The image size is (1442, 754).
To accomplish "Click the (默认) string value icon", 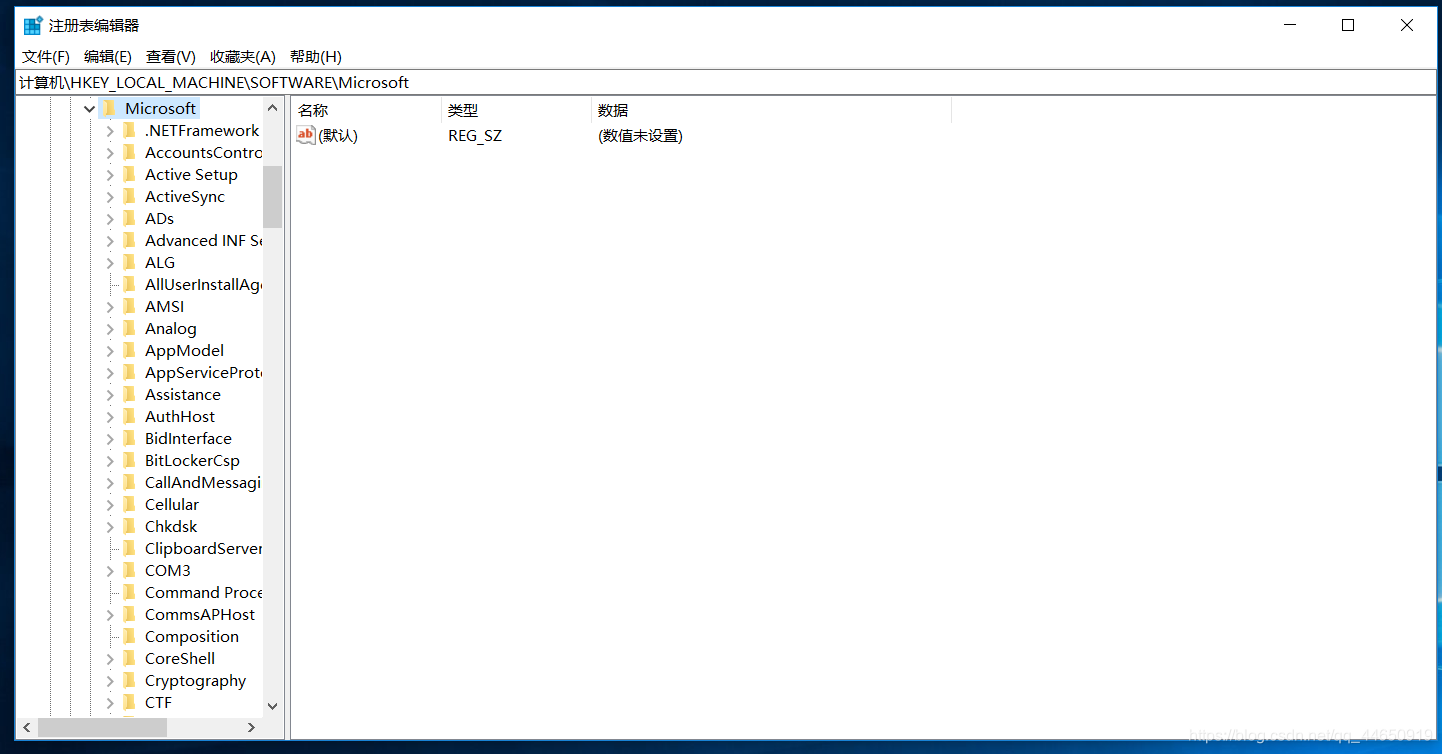I will click(306, 135).
